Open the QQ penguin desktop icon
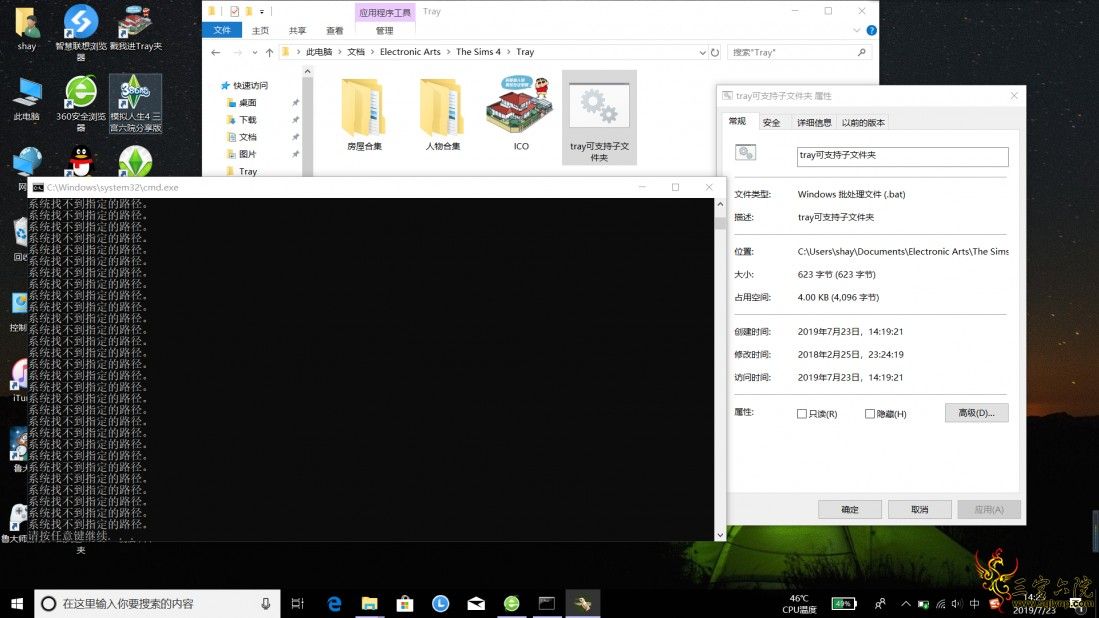Image resolution: width=1099 pixels, height=618 pixels. 81,161
